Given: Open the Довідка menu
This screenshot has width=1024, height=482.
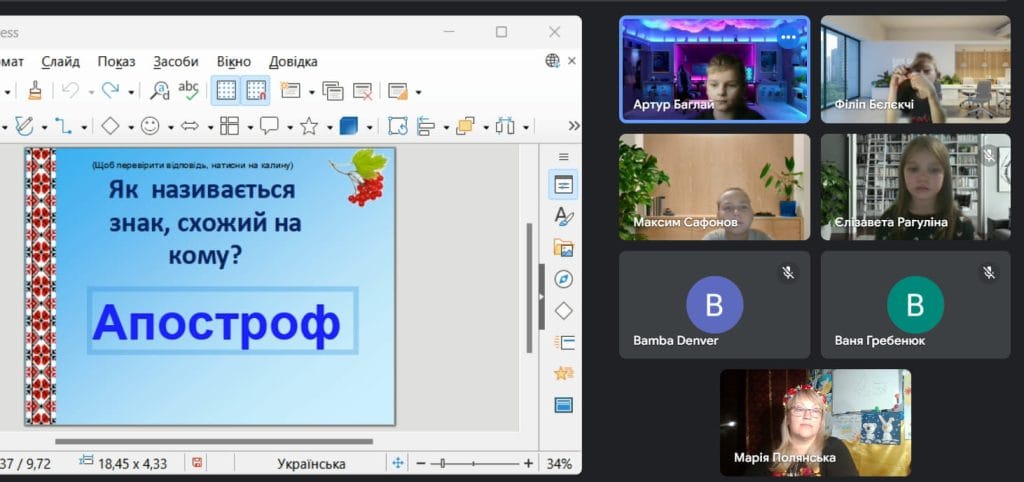Looking at the screenshot, I should point(293,61).
